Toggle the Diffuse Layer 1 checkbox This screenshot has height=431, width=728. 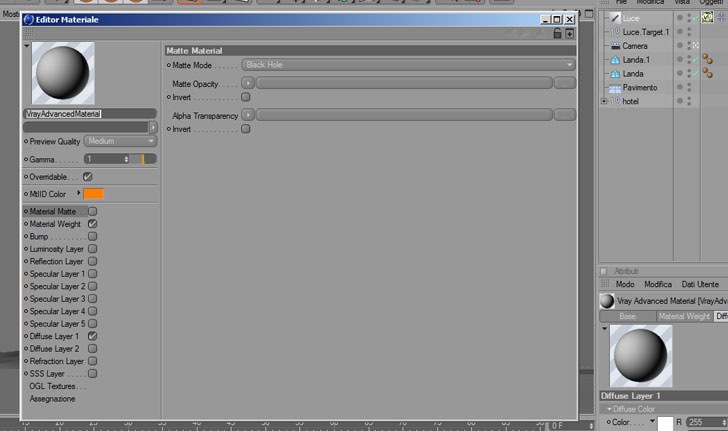tap(92, 336)
